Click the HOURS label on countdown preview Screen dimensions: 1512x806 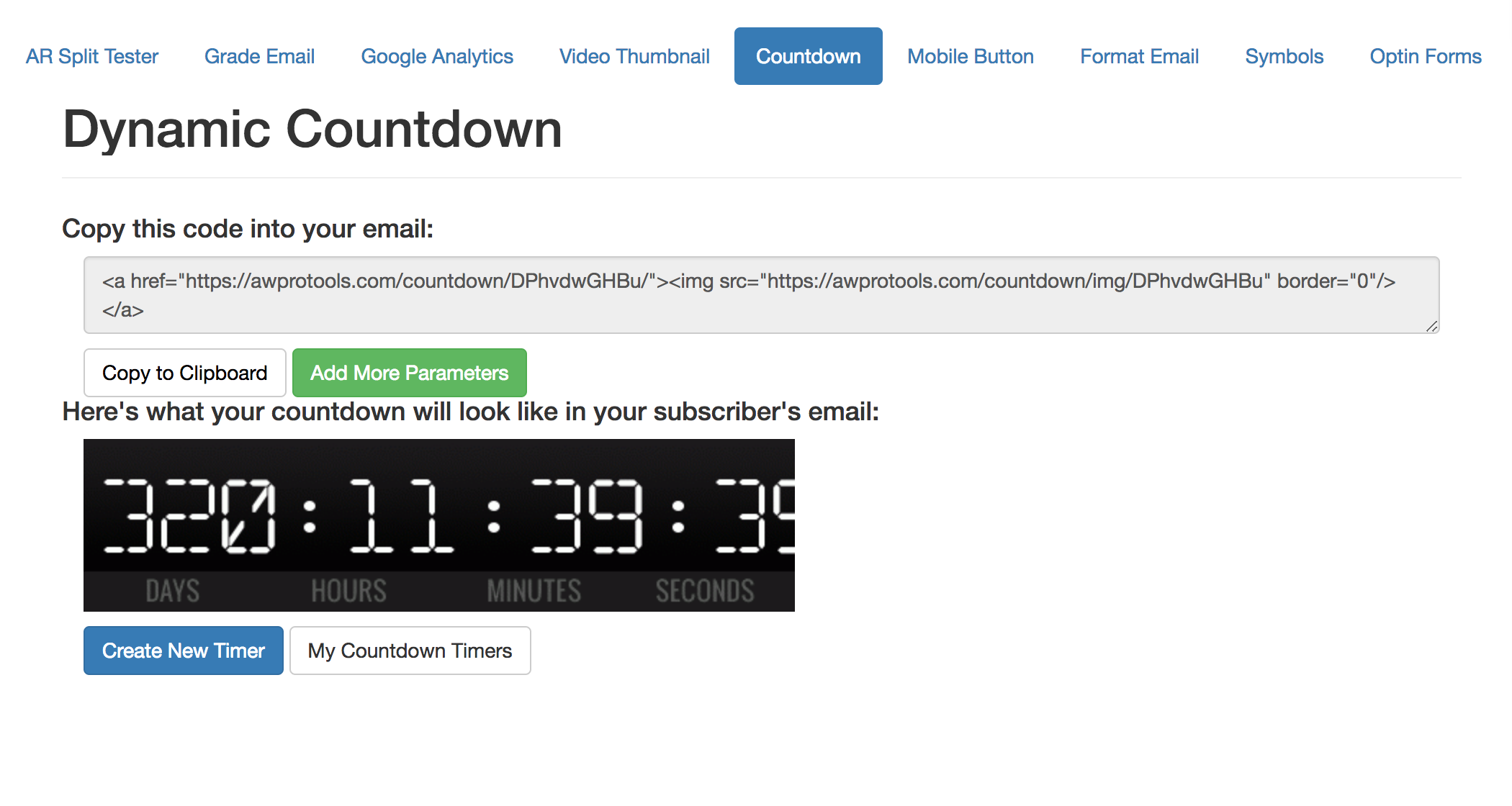coord(349,591)
